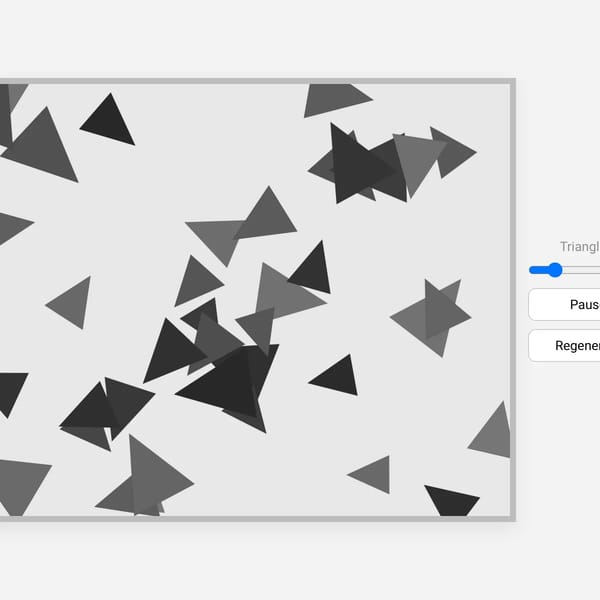Click the Regenerate button
The width and height of the screenshot is (600, 600).
(564, 346)
